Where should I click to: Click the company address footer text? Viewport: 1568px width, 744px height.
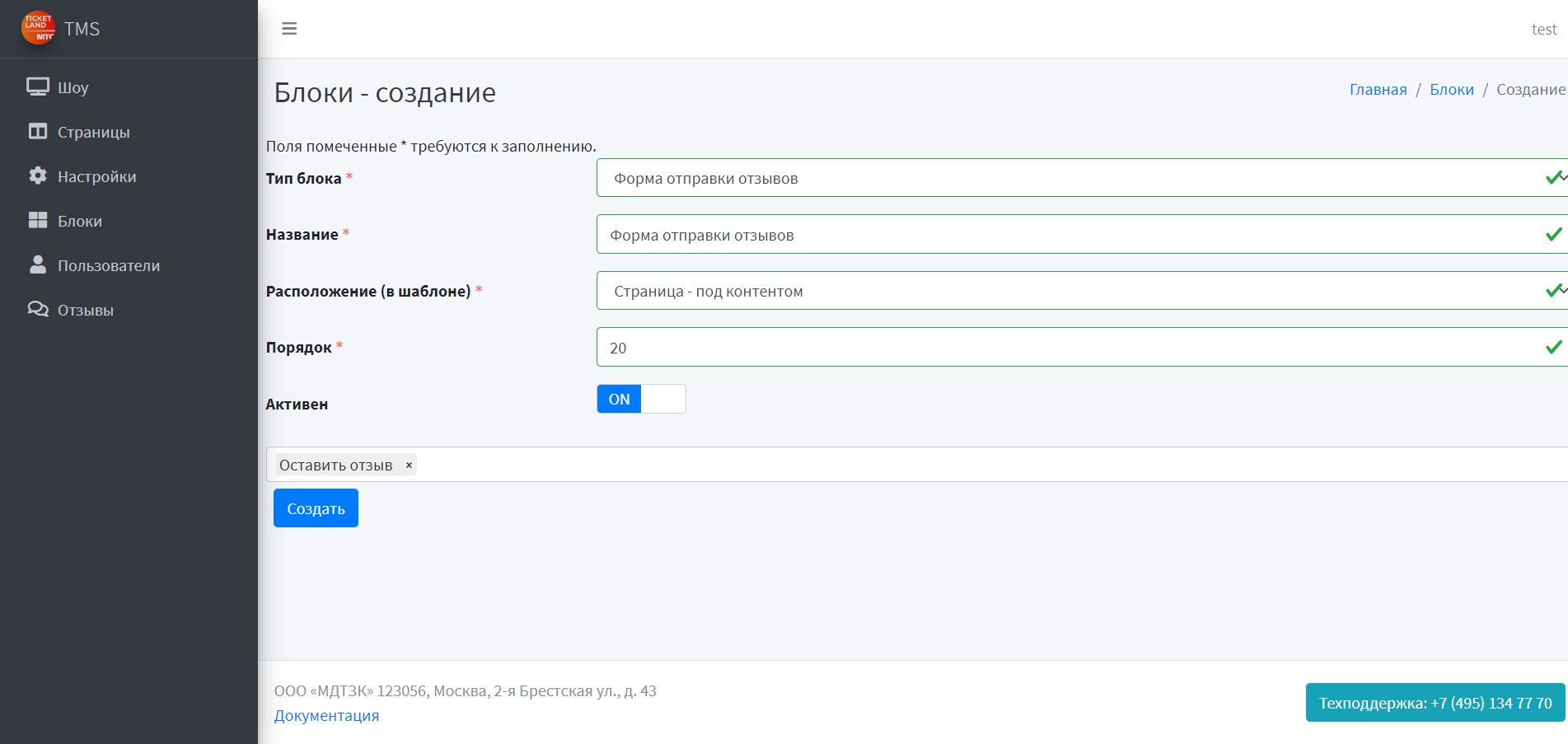click(x=465, y=690)
